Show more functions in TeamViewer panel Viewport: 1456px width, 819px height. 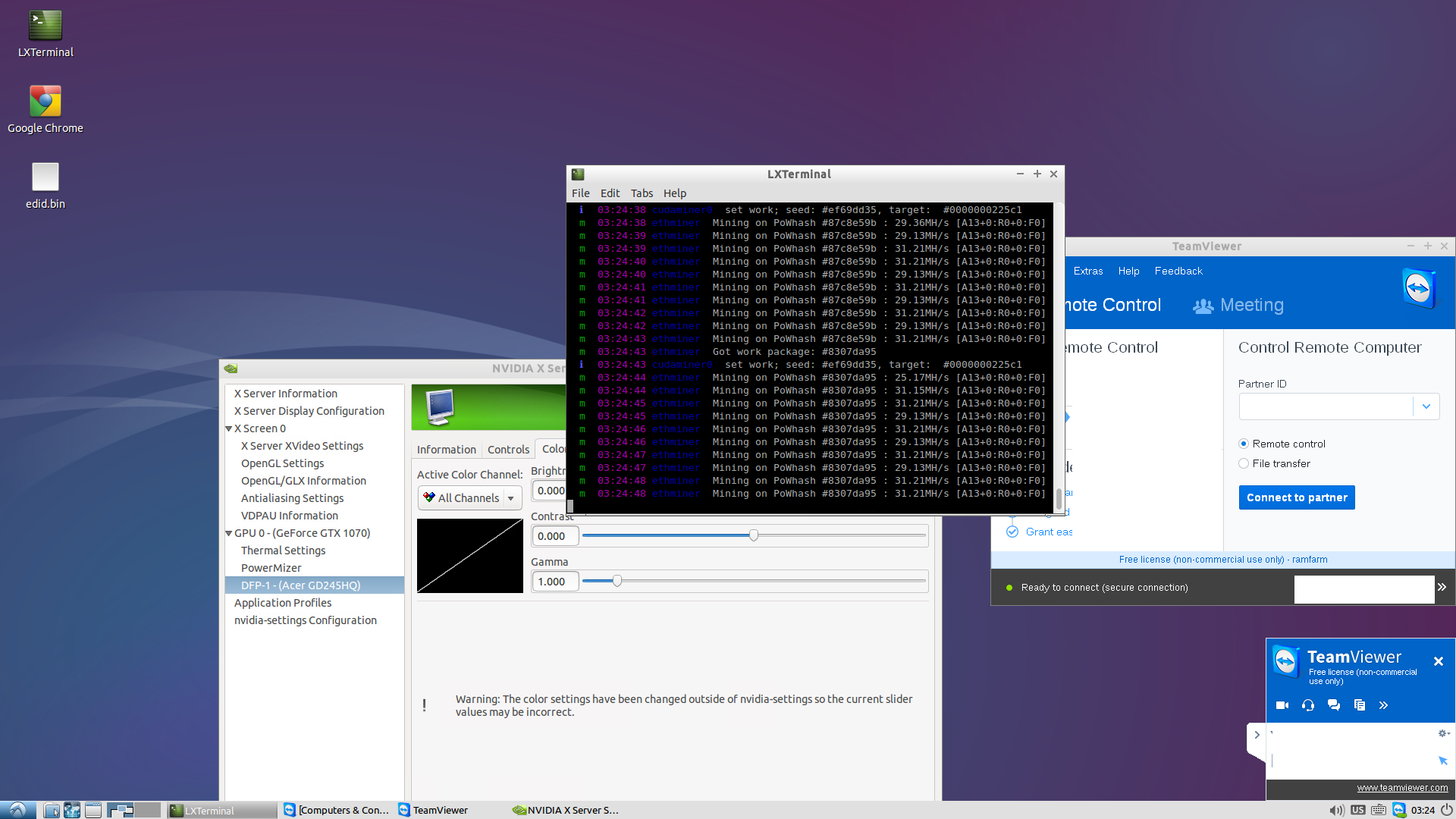coord(1384,705)
